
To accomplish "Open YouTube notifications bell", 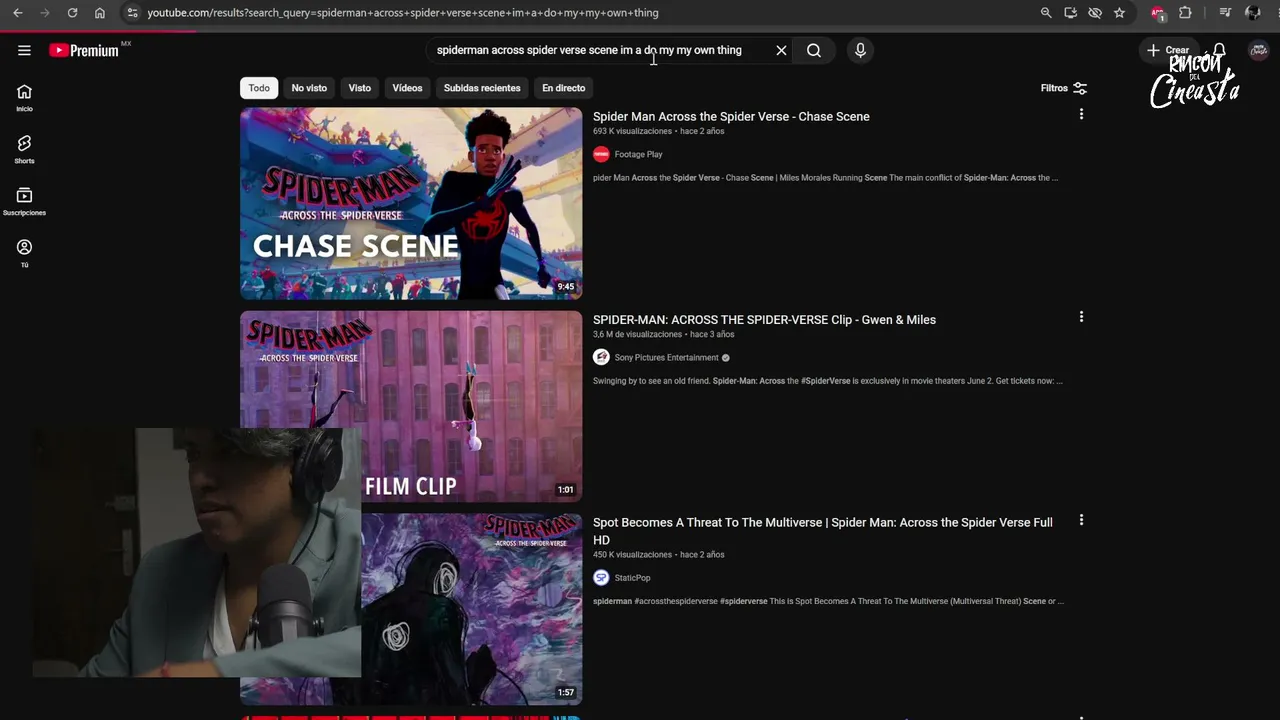I will pos(1219,50).
